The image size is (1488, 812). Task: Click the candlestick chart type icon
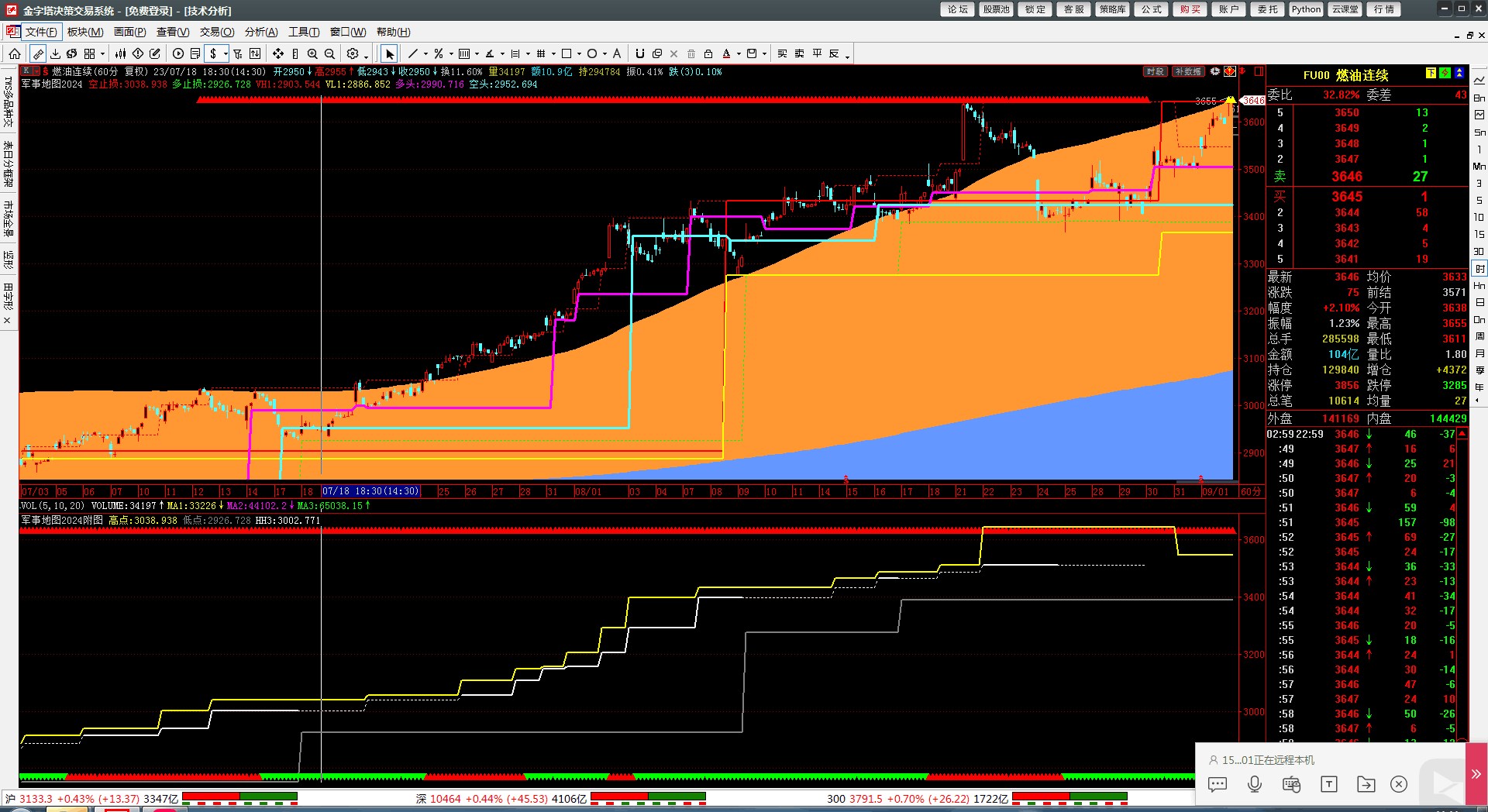point(120,53)
